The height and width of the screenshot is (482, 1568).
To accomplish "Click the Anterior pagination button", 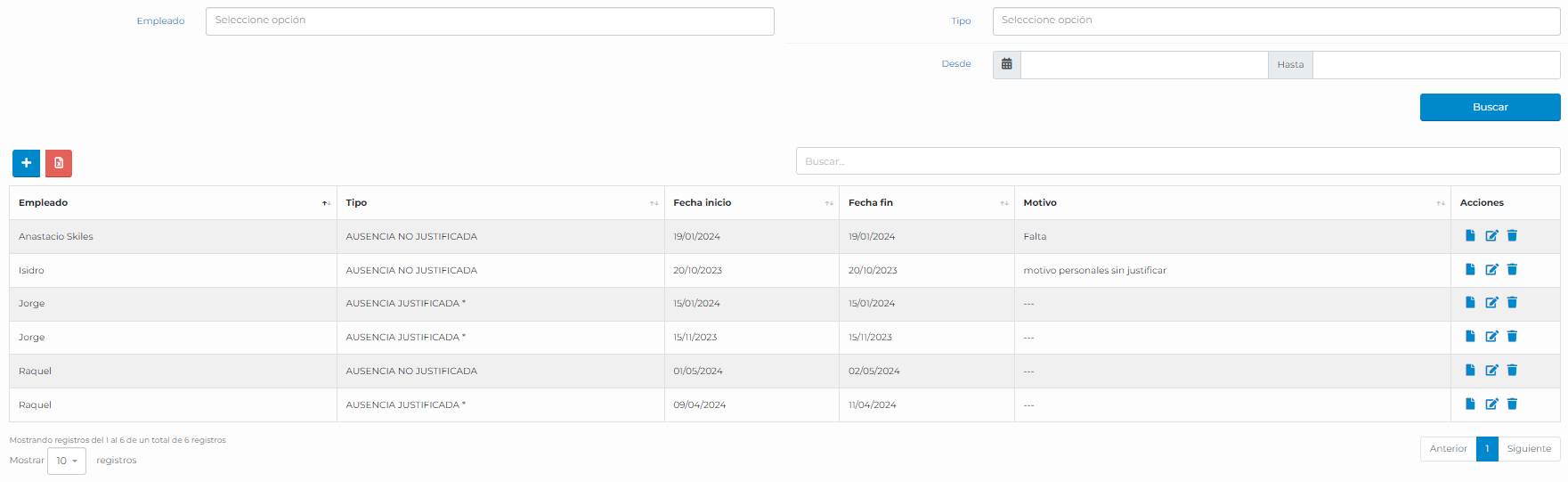I will pos(1448,449).
